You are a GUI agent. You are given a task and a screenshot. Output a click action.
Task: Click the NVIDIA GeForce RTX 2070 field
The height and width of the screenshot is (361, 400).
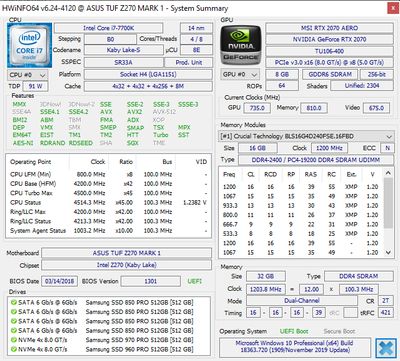point(329,39)
